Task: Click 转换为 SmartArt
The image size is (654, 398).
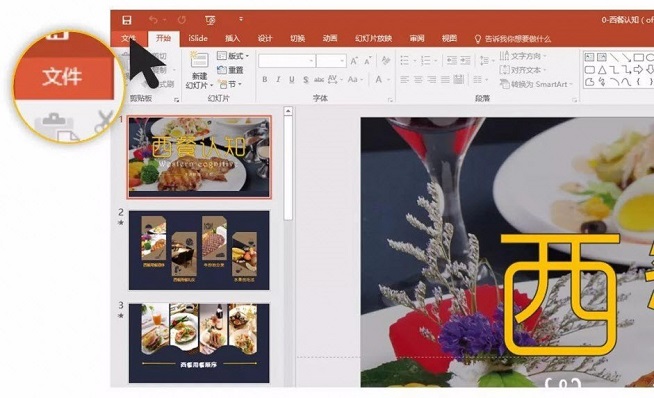Action: click(x=536, y=84)
